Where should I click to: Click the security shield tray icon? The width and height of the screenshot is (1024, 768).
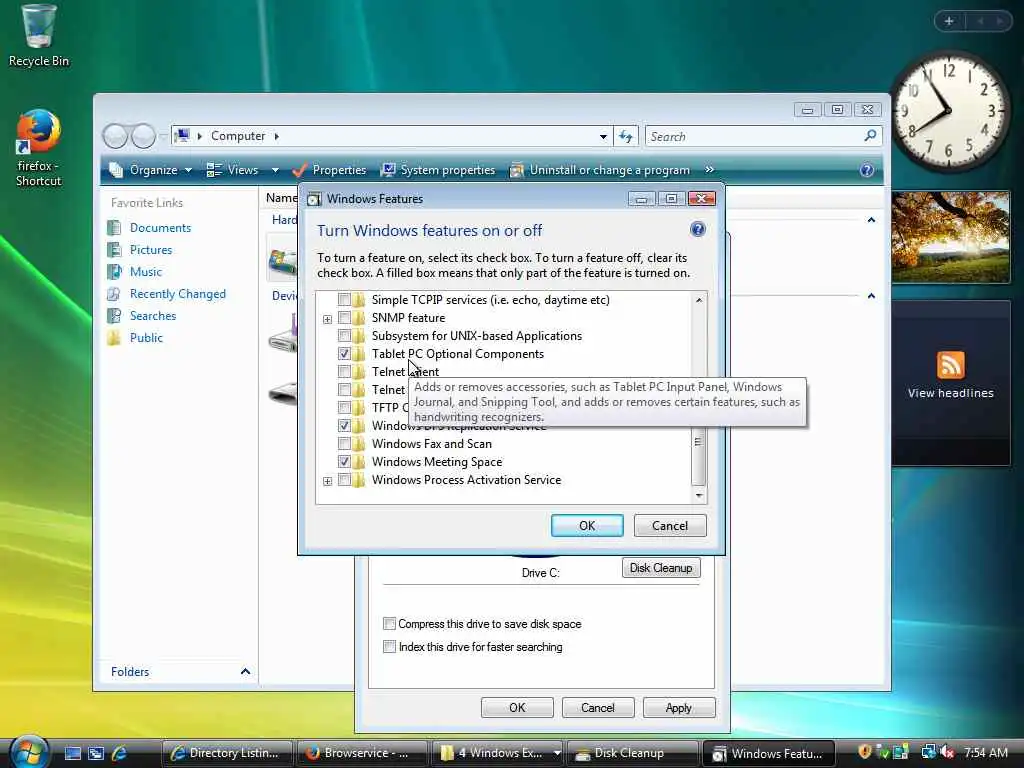(865, 752)
